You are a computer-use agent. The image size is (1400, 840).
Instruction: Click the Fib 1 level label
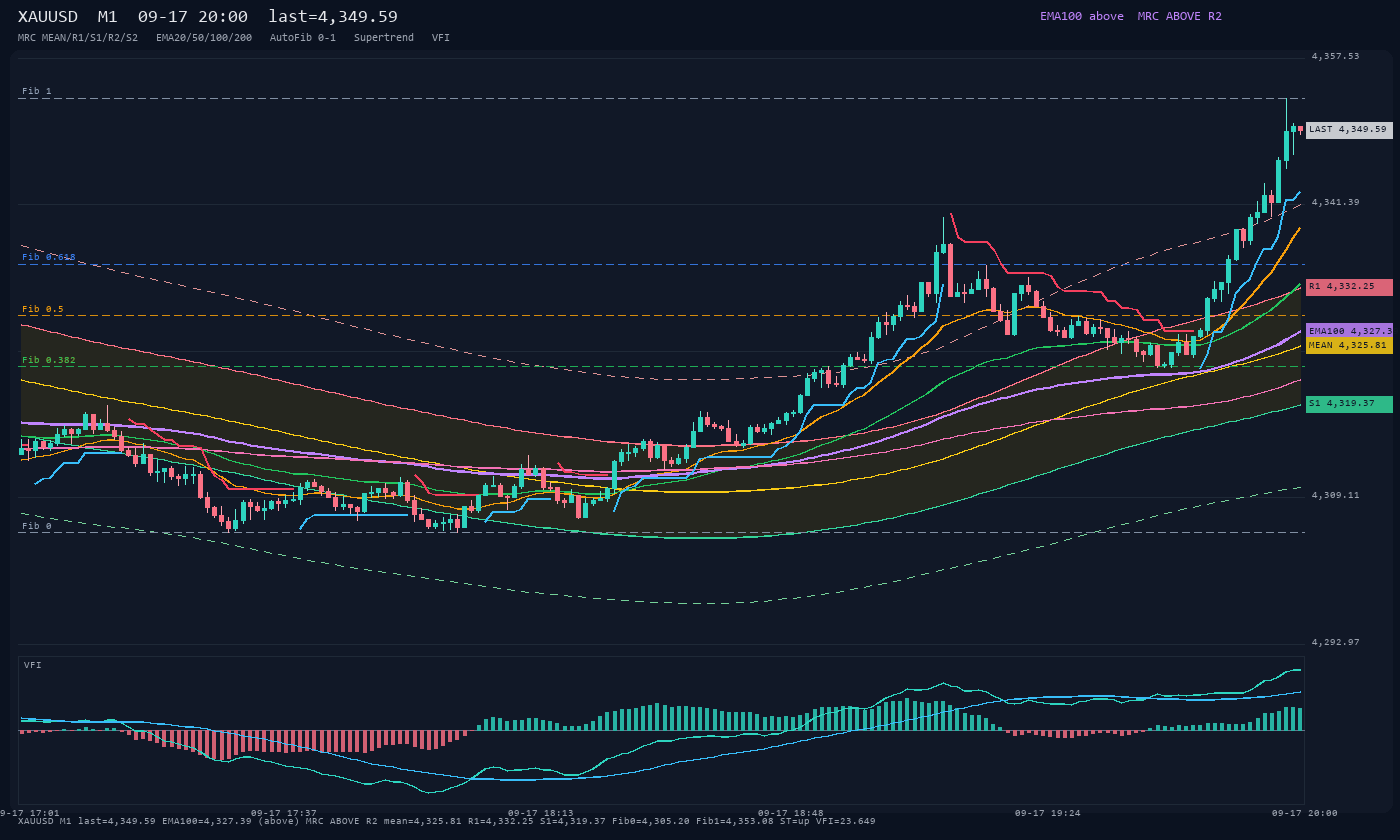point(37,91)
